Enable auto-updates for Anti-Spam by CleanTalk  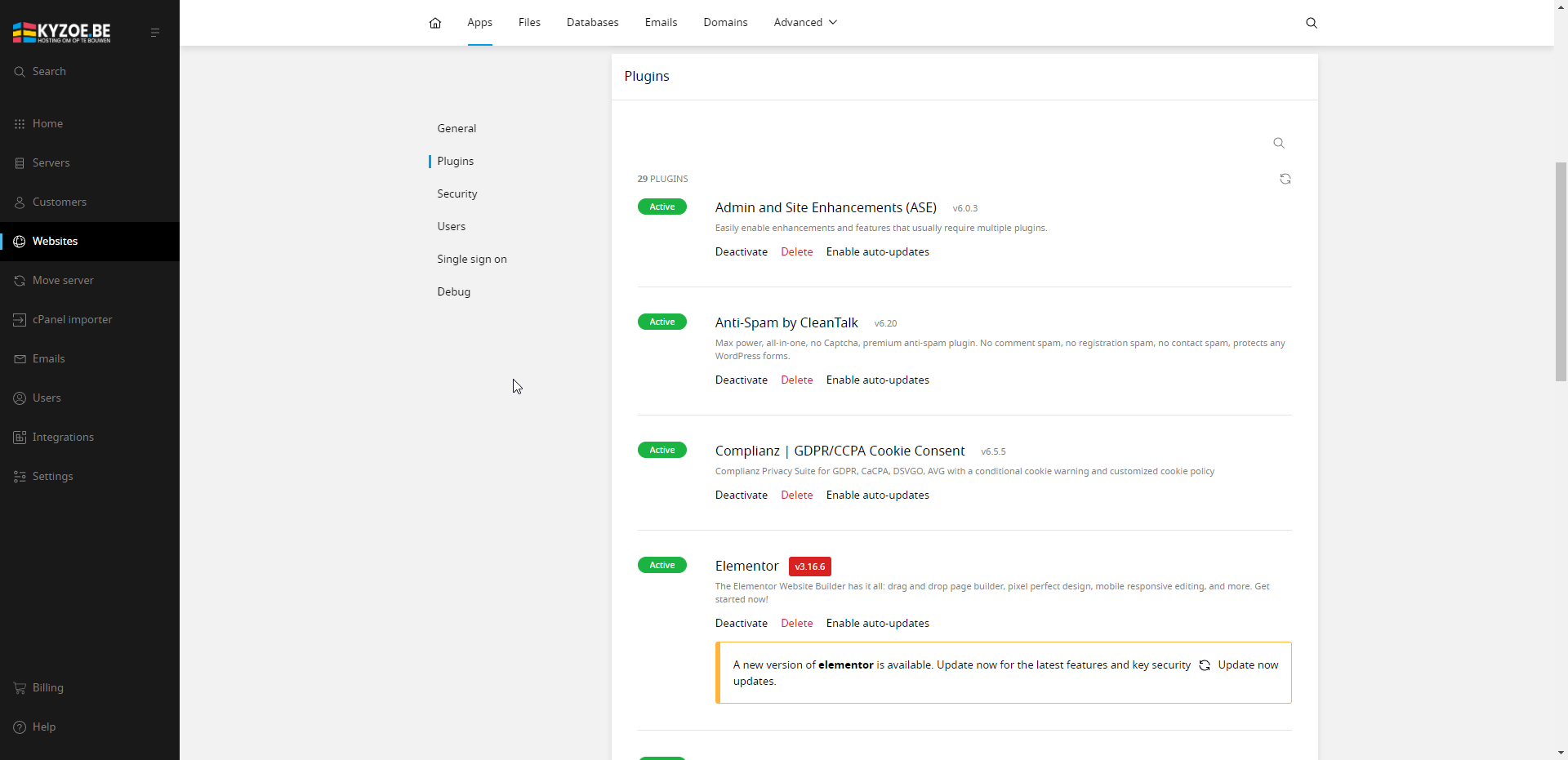click(x=878, y=380)
